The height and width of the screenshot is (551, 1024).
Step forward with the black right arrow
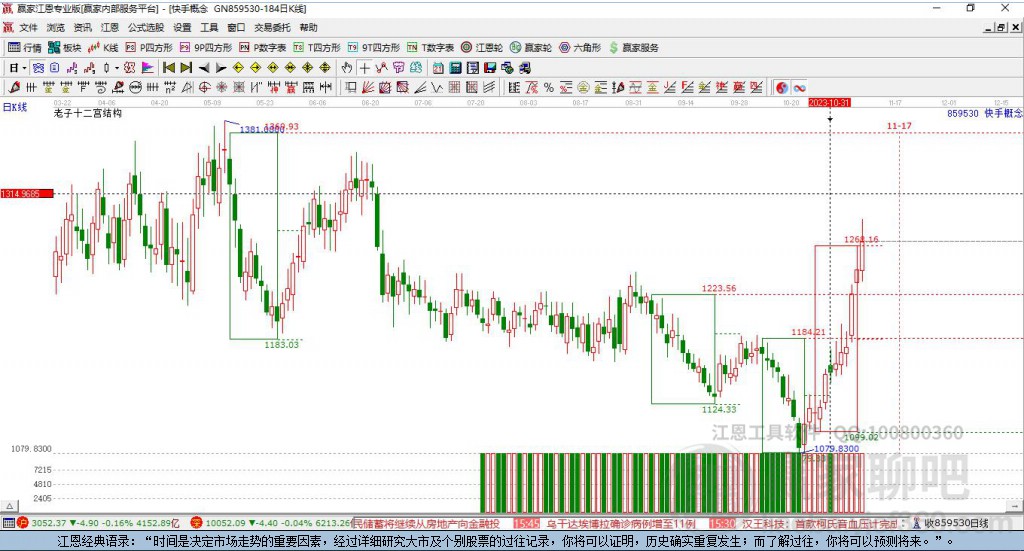coord(220,68)
